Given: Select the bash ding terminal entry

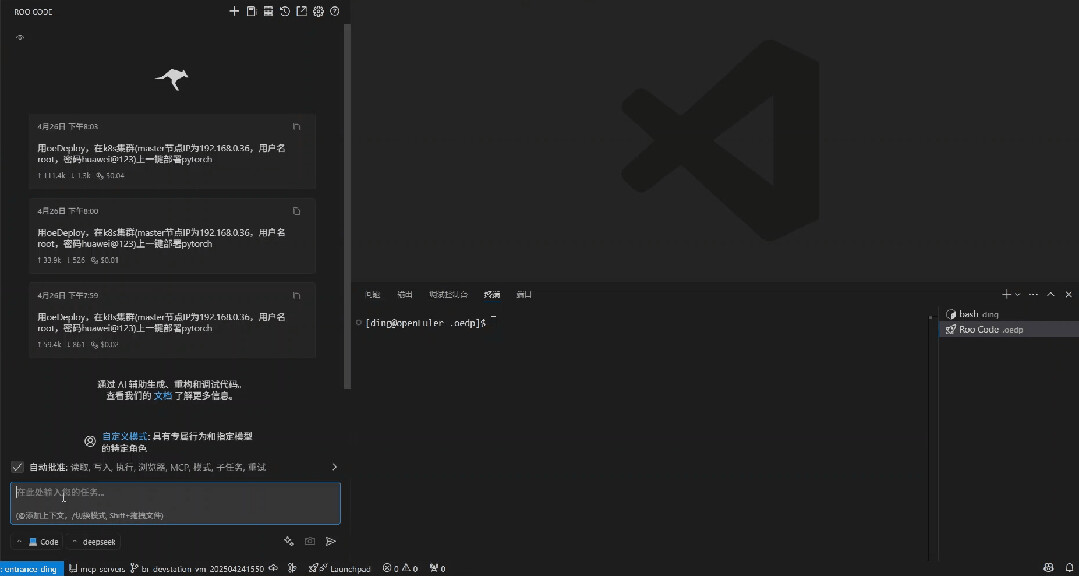Looking at the screenshot, I should pyautogui.click(x=978, y=314).
